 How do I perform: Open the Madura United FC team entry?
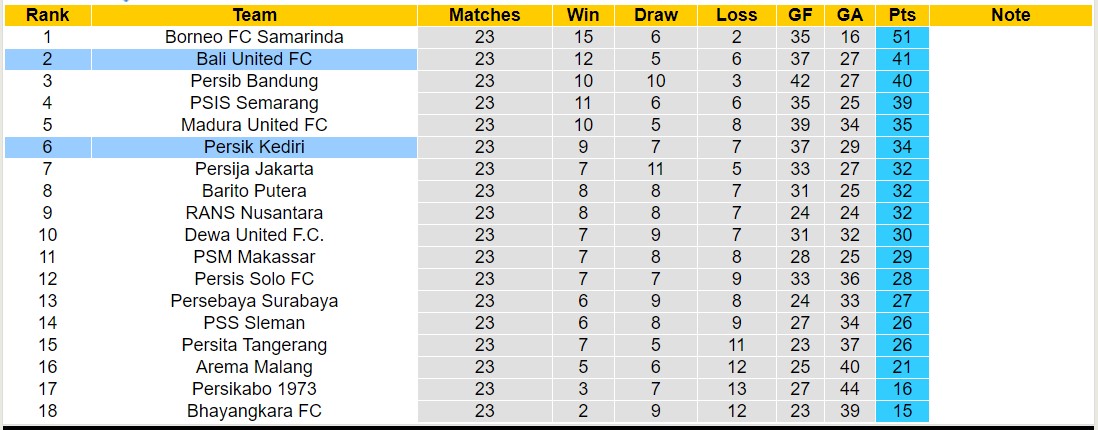coord(254,125)
